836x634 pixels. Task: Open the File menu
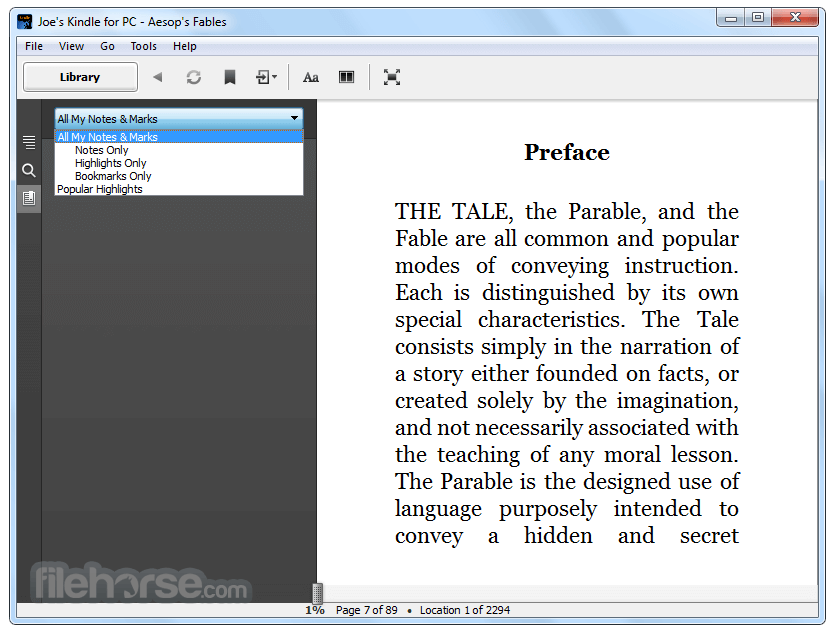34,46
